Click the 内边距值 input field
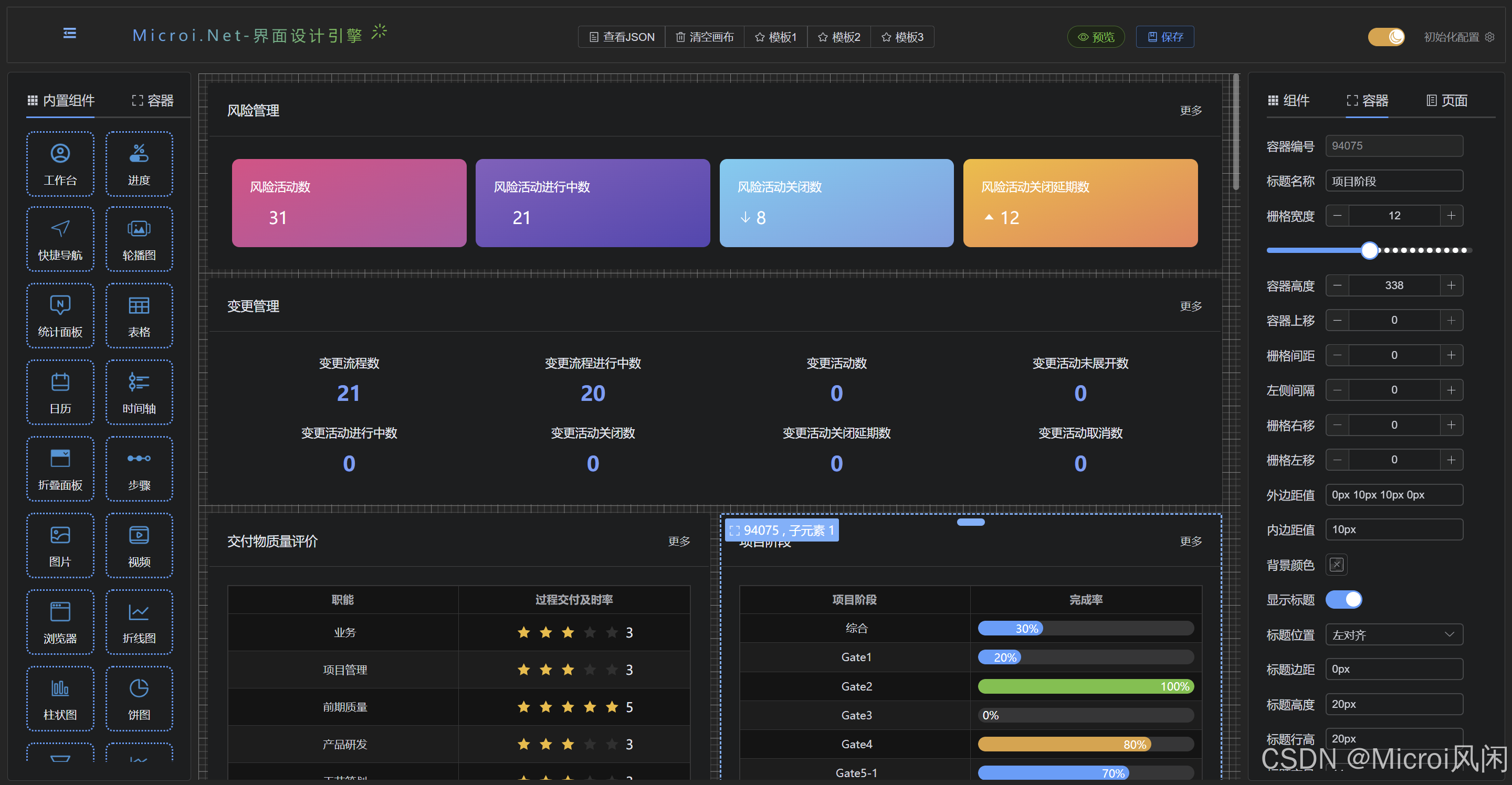 (1394, 530)
